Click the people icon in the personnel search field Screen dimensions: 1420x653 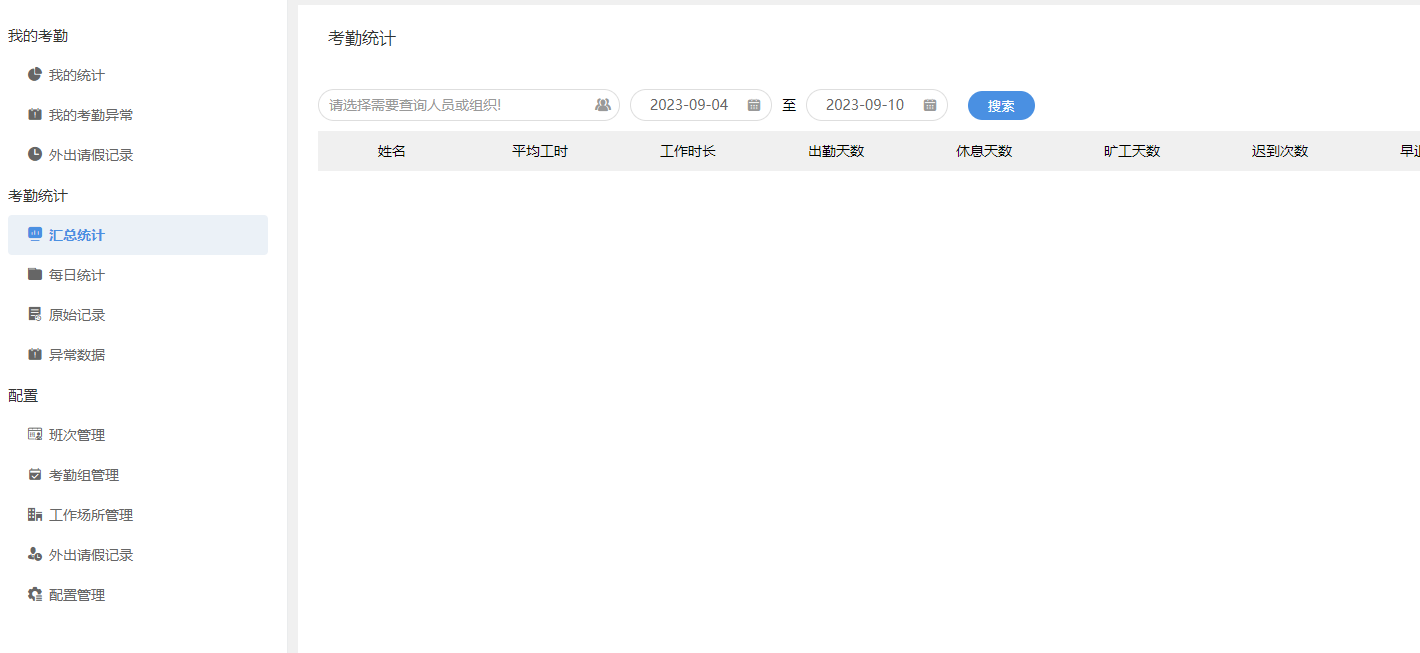[603, 105]
